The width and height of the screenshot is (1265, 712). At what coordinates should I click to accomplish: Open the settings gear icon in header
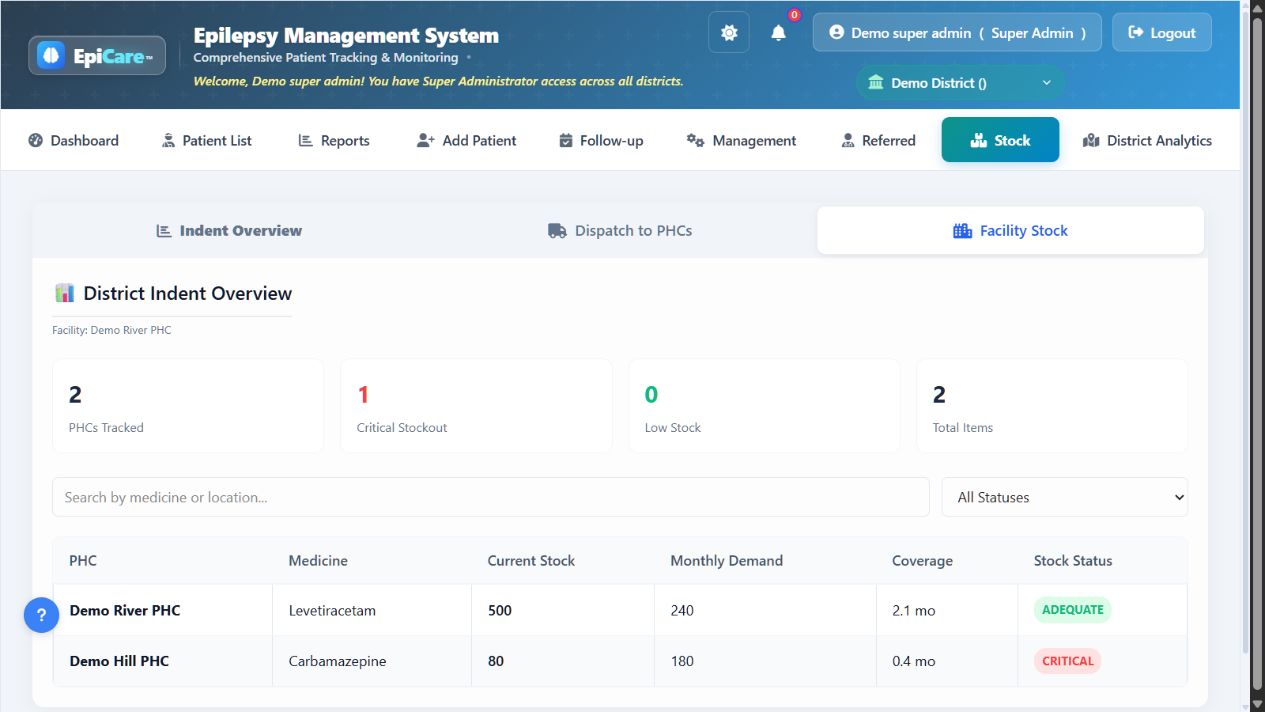729,33
